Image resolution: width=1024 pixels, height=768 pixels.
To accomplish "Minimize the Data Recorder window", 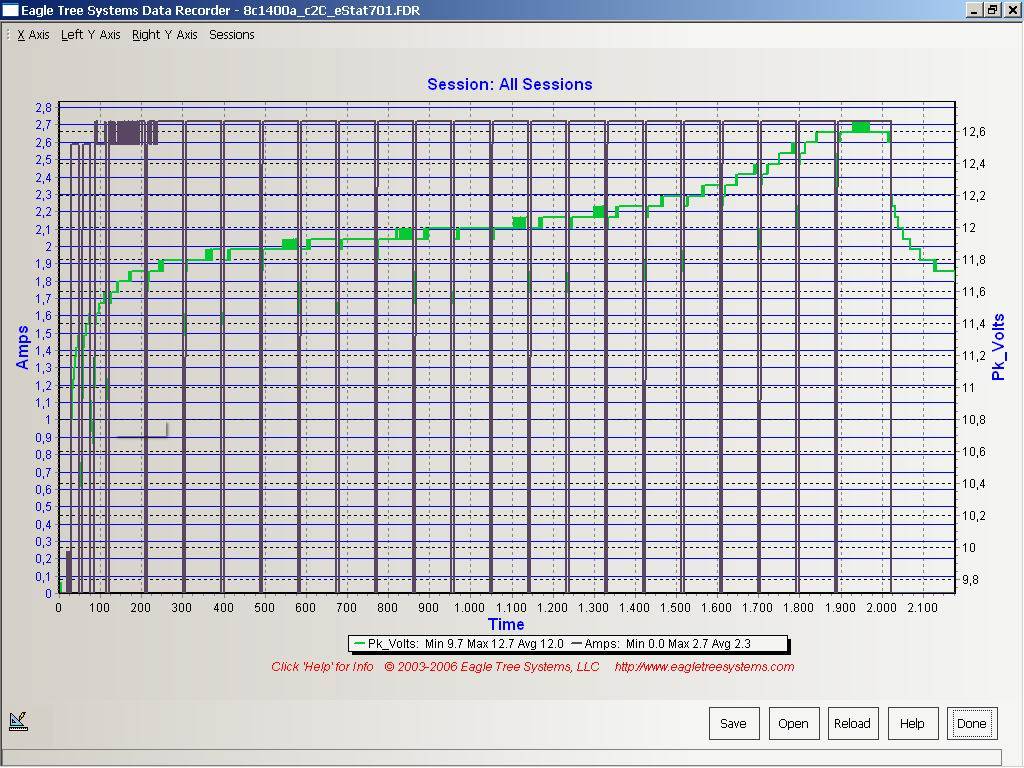I will click(x=976, y=9).
